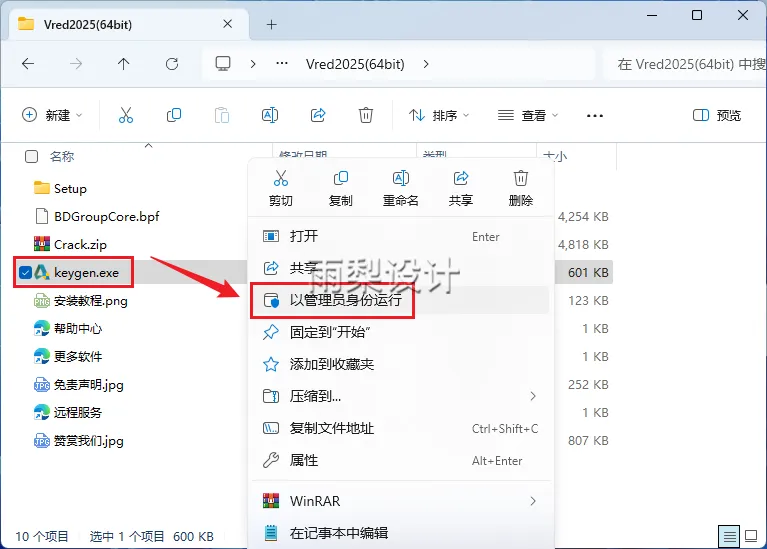Screen dimensions: 767x549
Task: Click the This PC monitor icon in the address bar
Action: (x=223, y=64)
